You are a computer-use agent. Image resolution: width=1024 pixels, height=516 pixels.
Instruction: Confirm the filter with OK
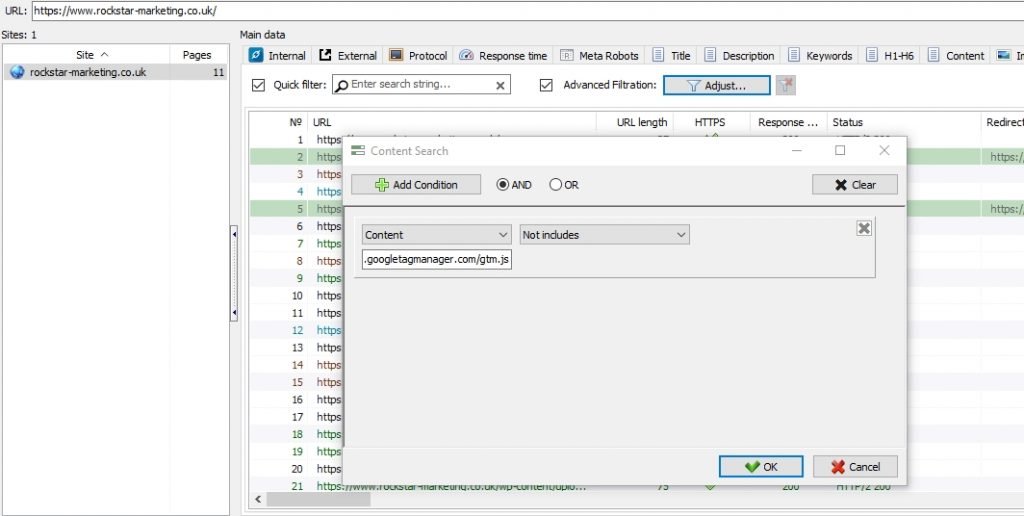(760, 467)
